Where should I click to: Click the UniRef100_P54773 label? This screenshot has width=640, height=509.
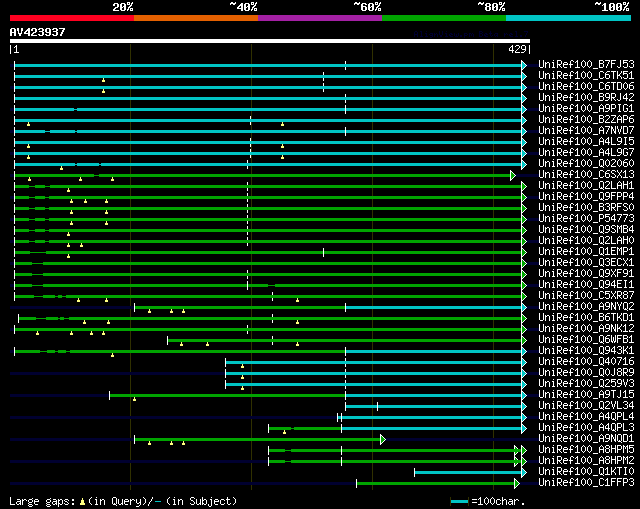pos(586,219)
